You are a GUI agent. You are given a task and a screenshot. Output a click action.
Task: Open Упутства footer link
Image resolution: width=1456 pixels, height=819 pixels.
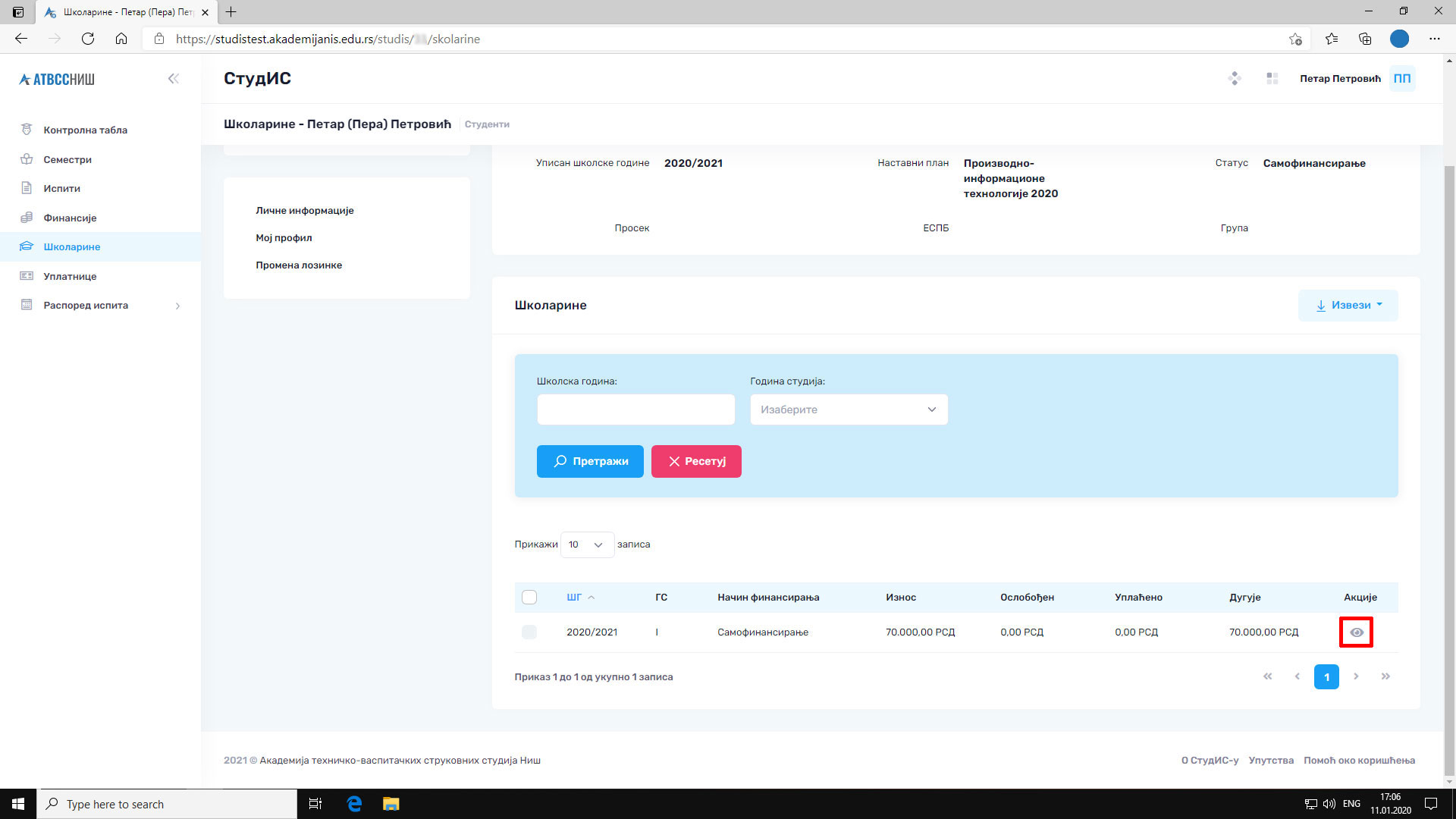point(1271,761)
